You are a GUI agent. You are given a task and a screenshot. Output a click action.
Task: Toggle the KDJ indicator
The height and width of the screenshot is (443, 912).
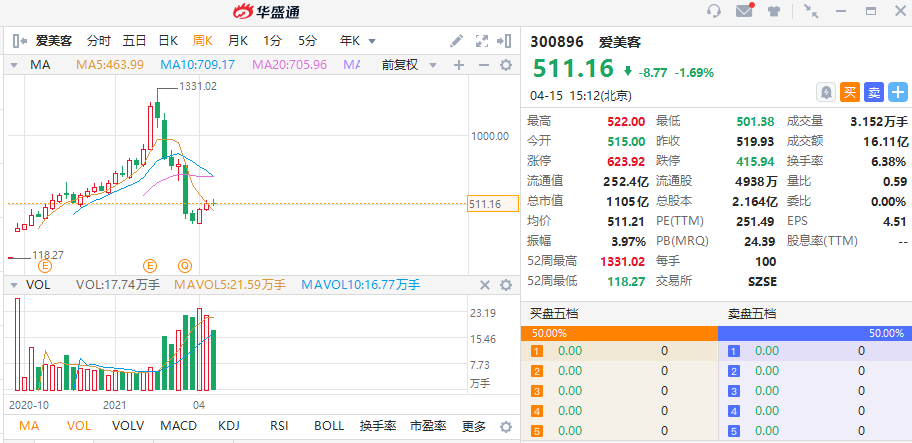[x=229, y=425]
